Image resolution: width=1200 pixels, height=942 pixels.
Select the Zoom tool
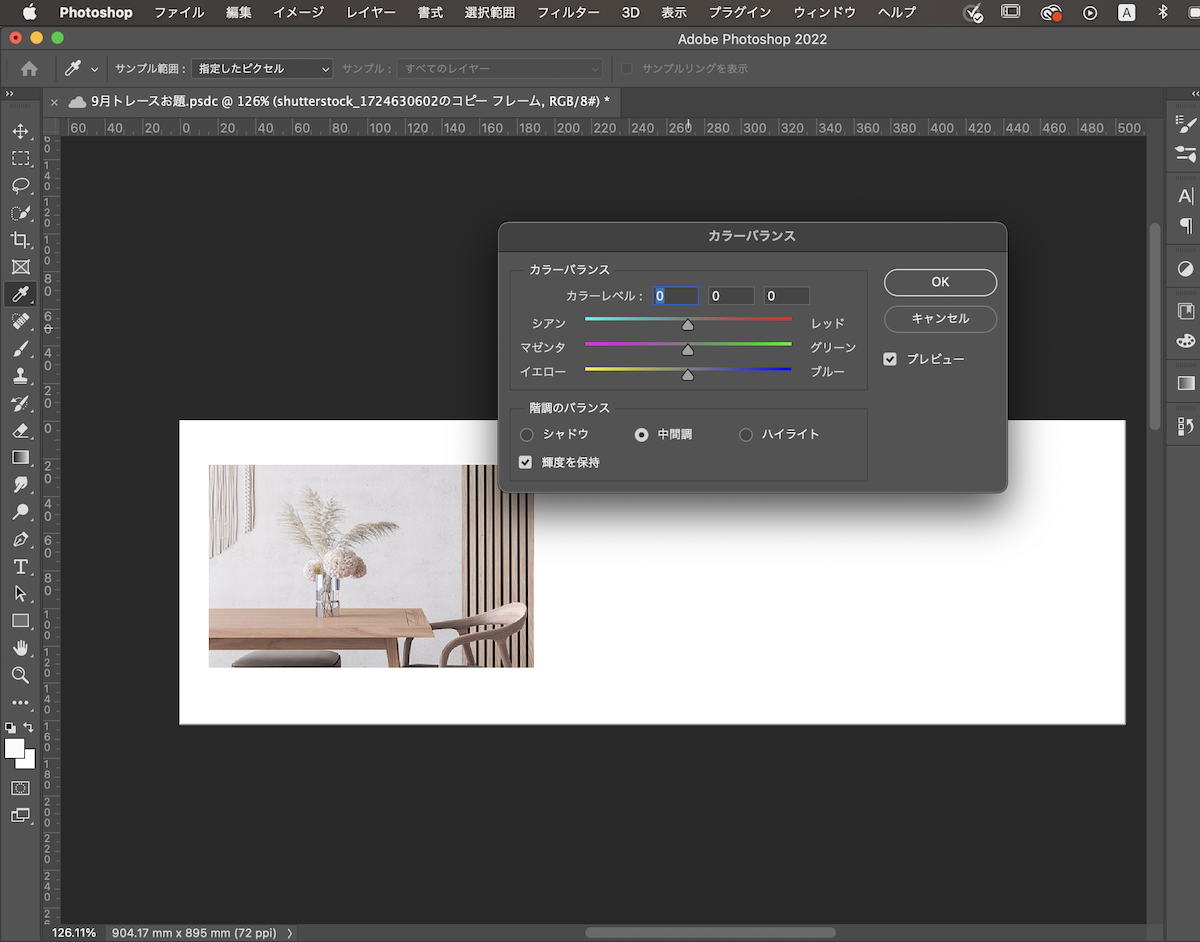(21, 675)
